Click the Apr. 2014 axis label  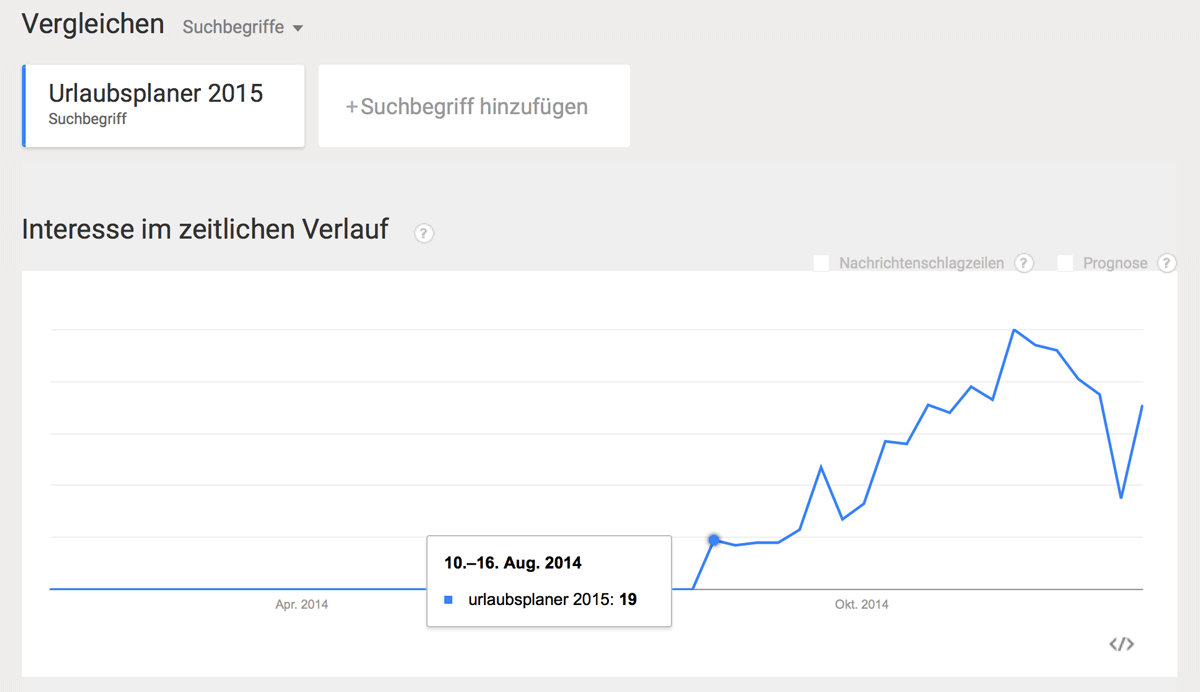[302, 604]
